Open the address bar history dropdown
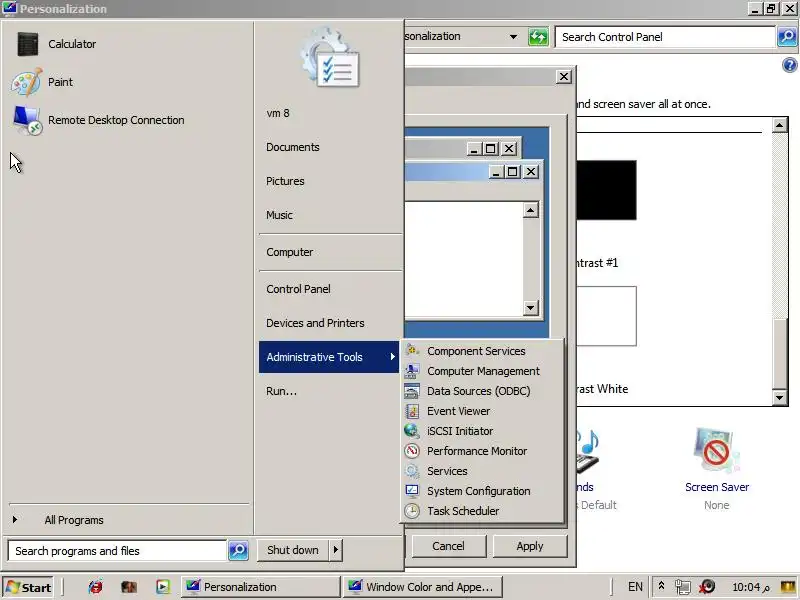Viewport: 800px width, 600px height. [513, 37]
